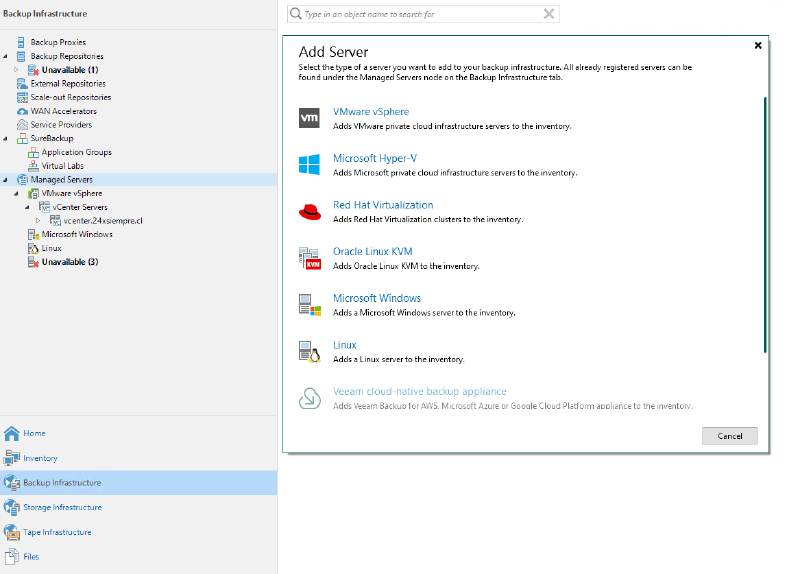Select vcenter.24xsiempre.cl server
The width and height of the screenshot is (800, 574).
click(103, 221)
